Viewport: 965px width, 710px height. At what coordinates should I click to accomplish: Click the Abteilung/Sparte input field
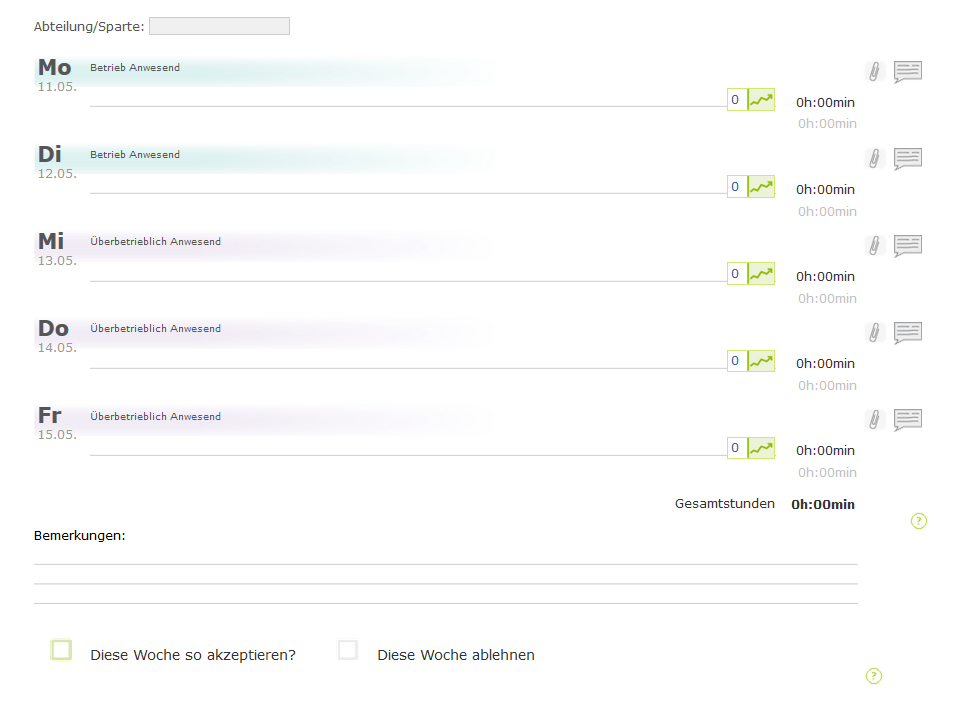point(219,26)
